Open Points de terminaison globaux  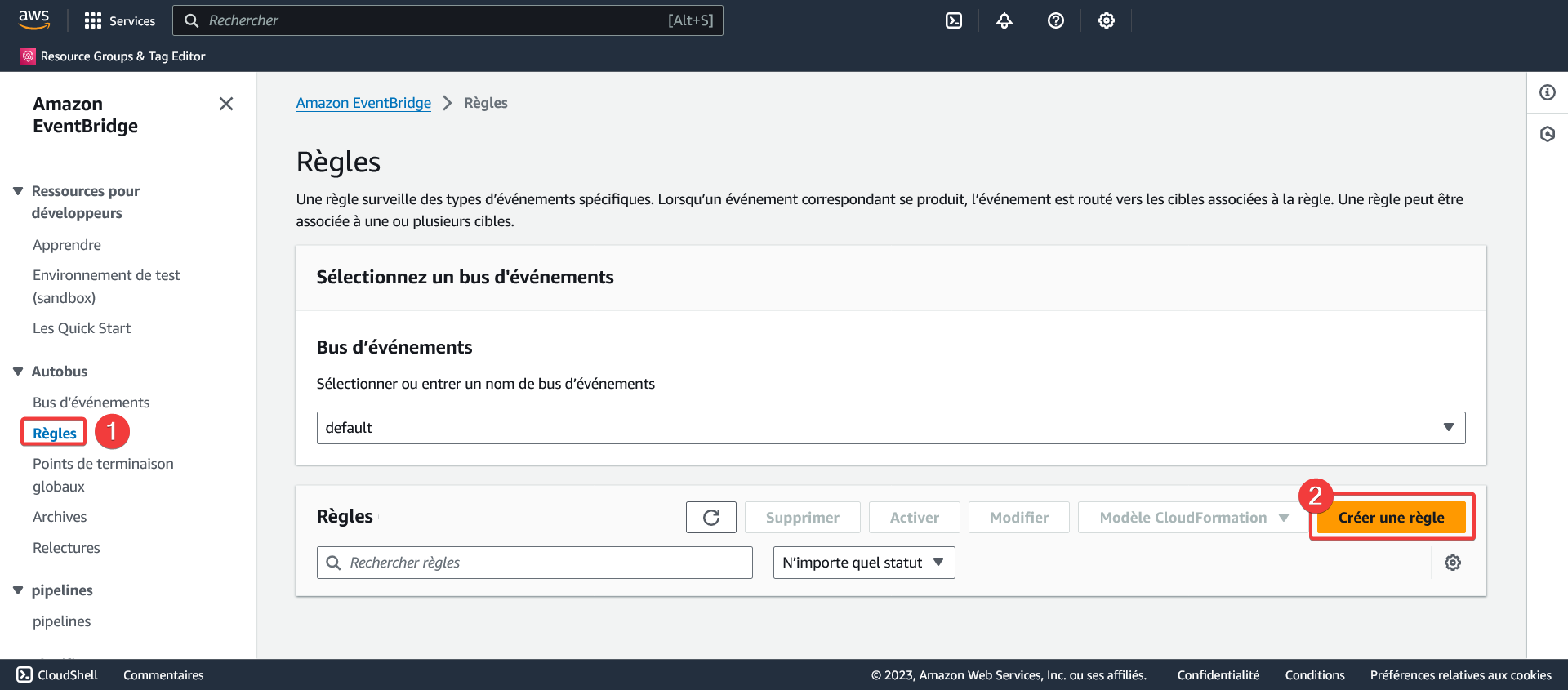pyautogui.click(x=103, y=475)
